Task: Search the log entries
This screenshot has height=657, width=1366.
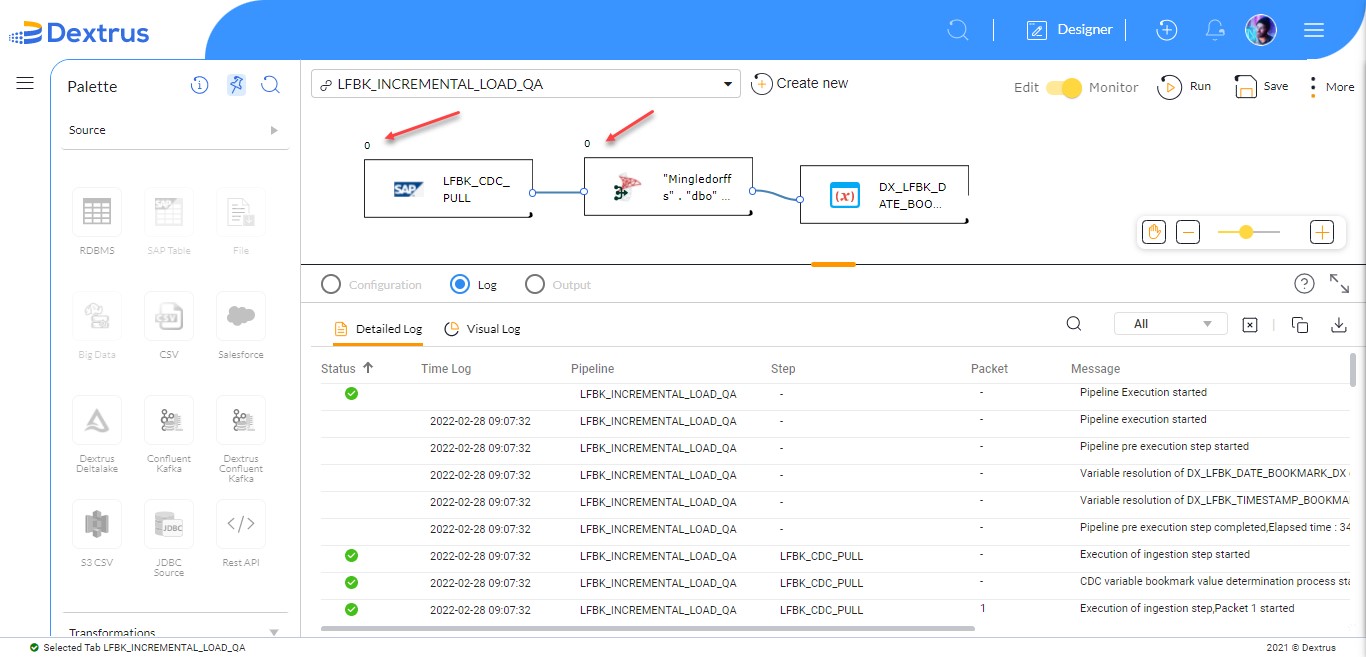Action: [1074, 324]
